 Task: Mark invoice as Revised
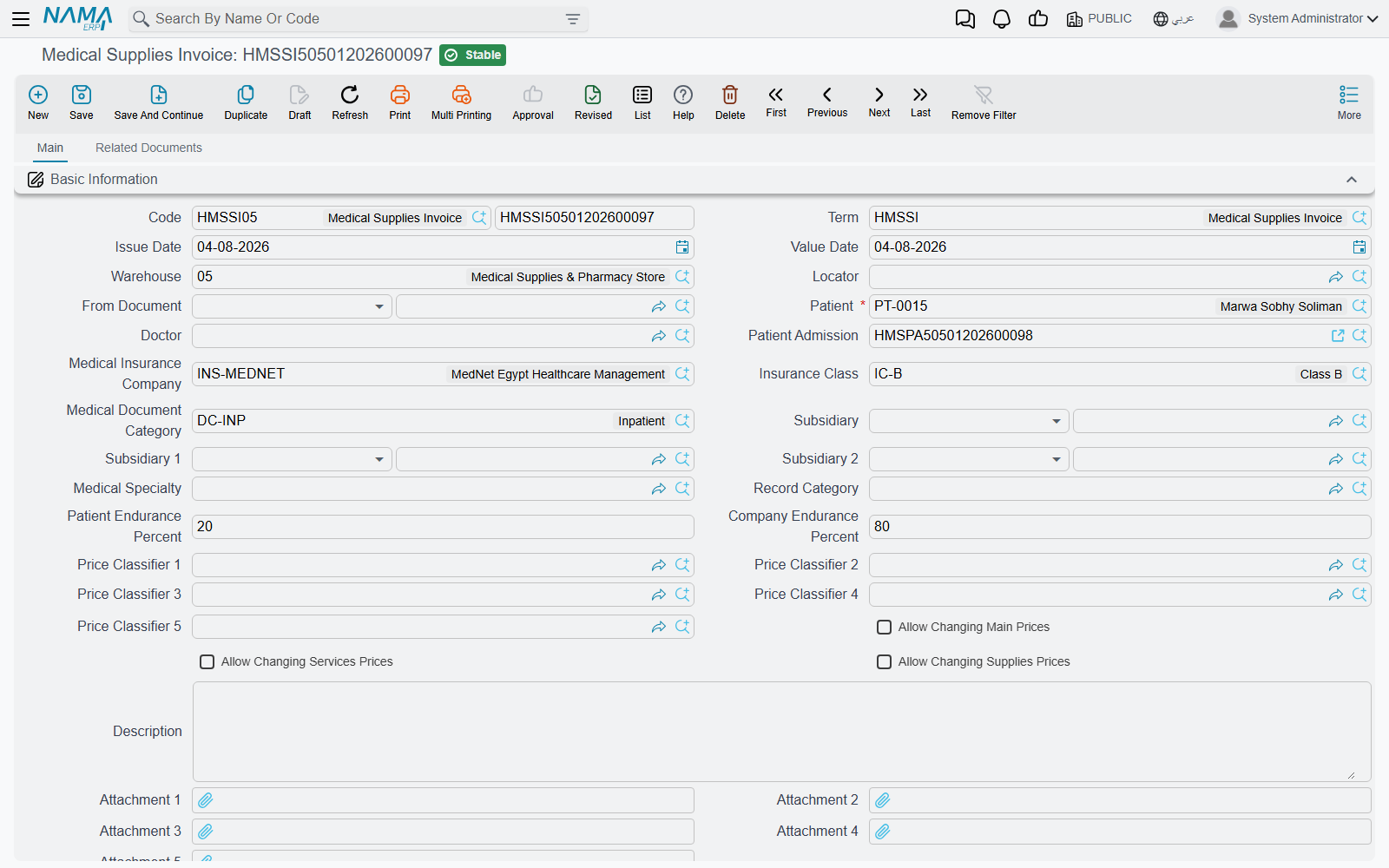tap(593, 102)
